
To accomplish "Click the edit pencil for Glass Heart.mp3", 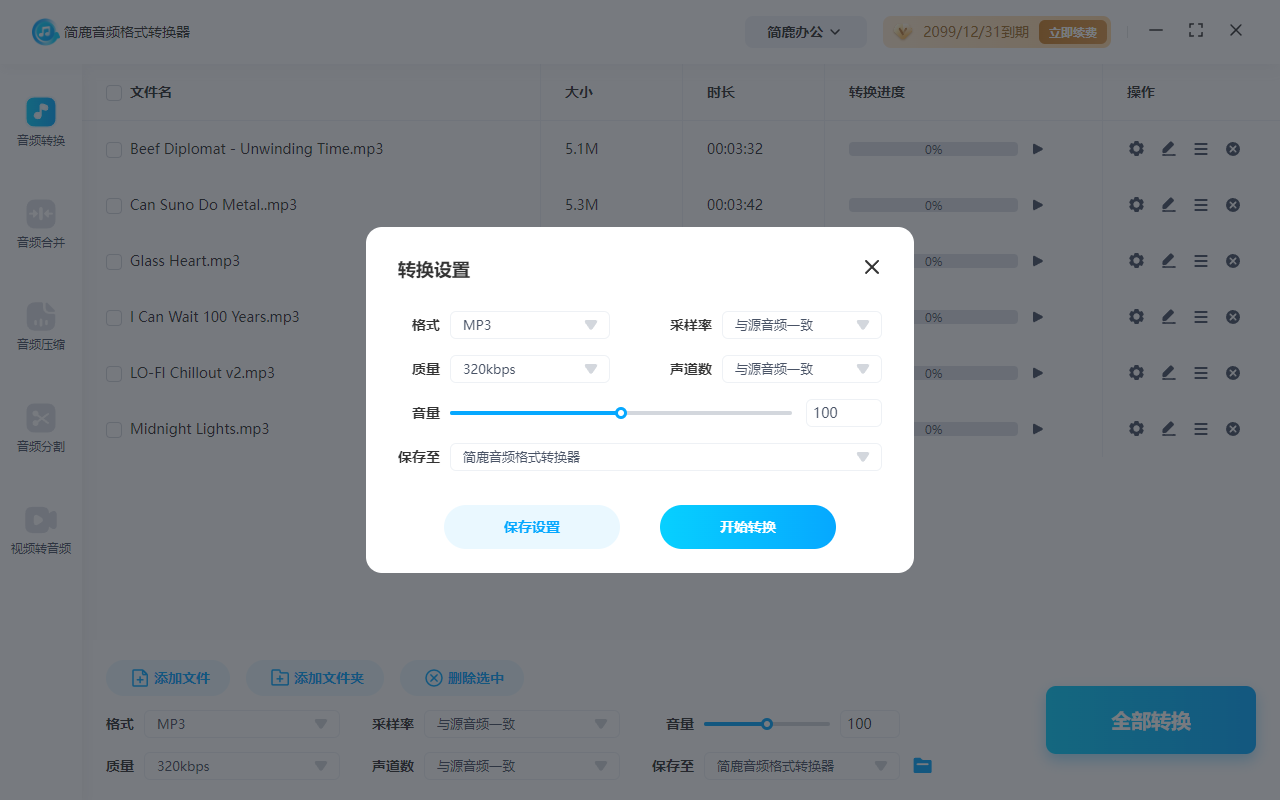I will tap(1168, 260).
